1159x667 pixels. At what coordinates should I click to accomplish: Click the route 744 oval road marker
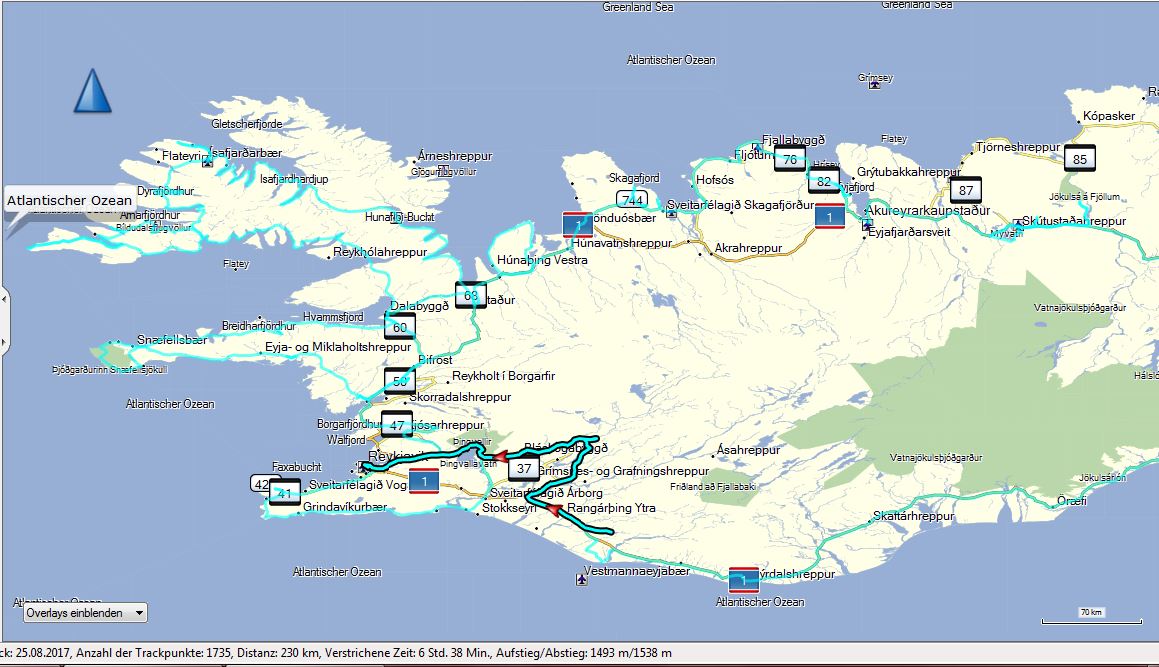[x=631, y=199]
